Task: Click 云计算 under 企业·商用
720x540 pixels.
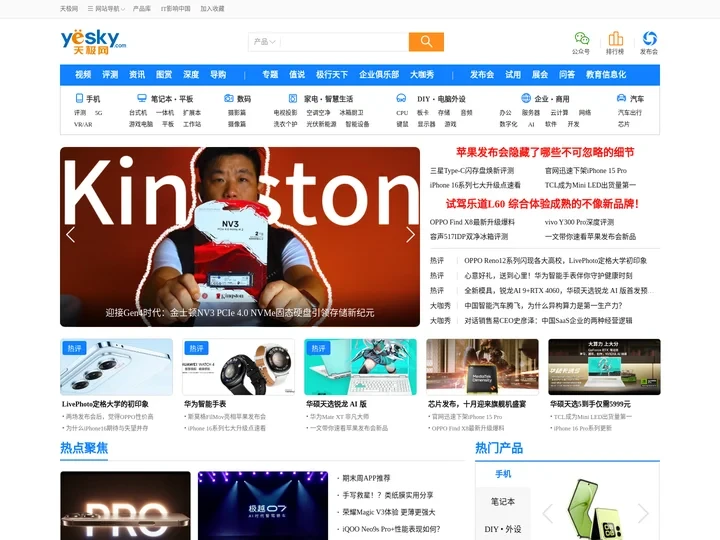Action: pyautogui.click(x=559, y=112)
